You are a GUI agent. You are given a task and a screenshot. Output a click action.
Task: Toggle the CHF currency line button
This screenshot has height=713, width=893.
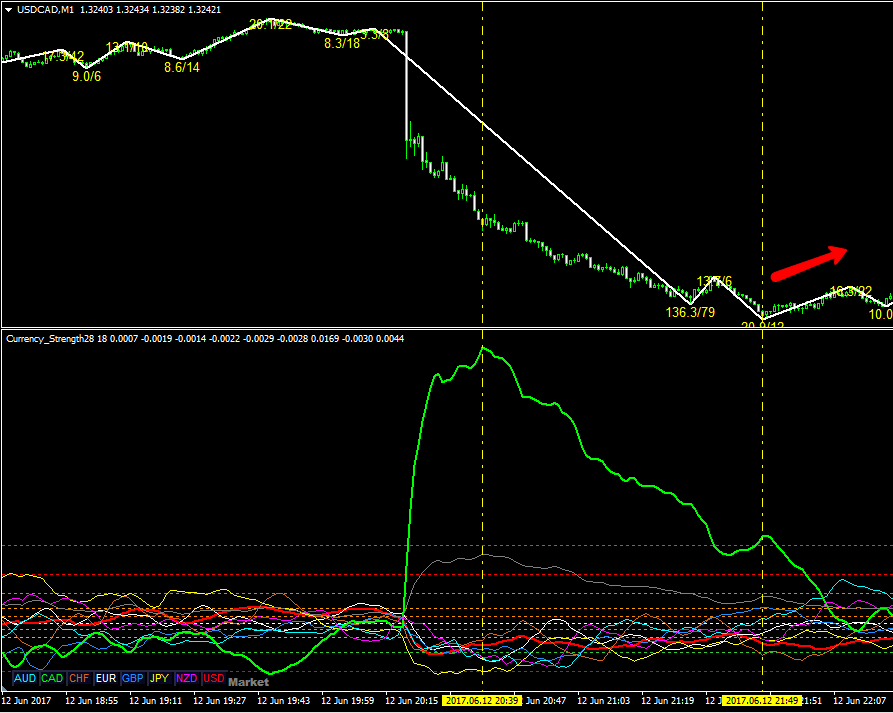(x=79, y=679)
